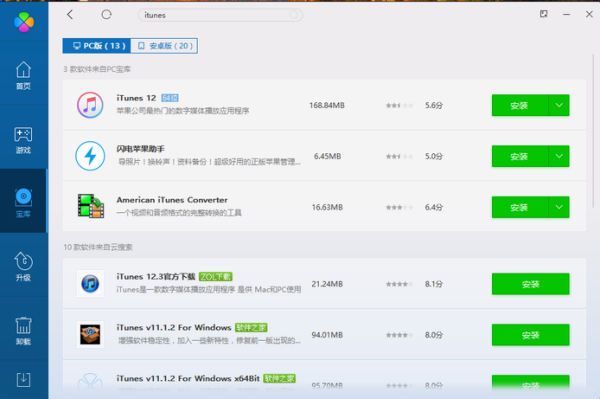Click the search field containing itunes
Image resolution: width=600 pixels, height=399 pixels.
tap(220, 15)
